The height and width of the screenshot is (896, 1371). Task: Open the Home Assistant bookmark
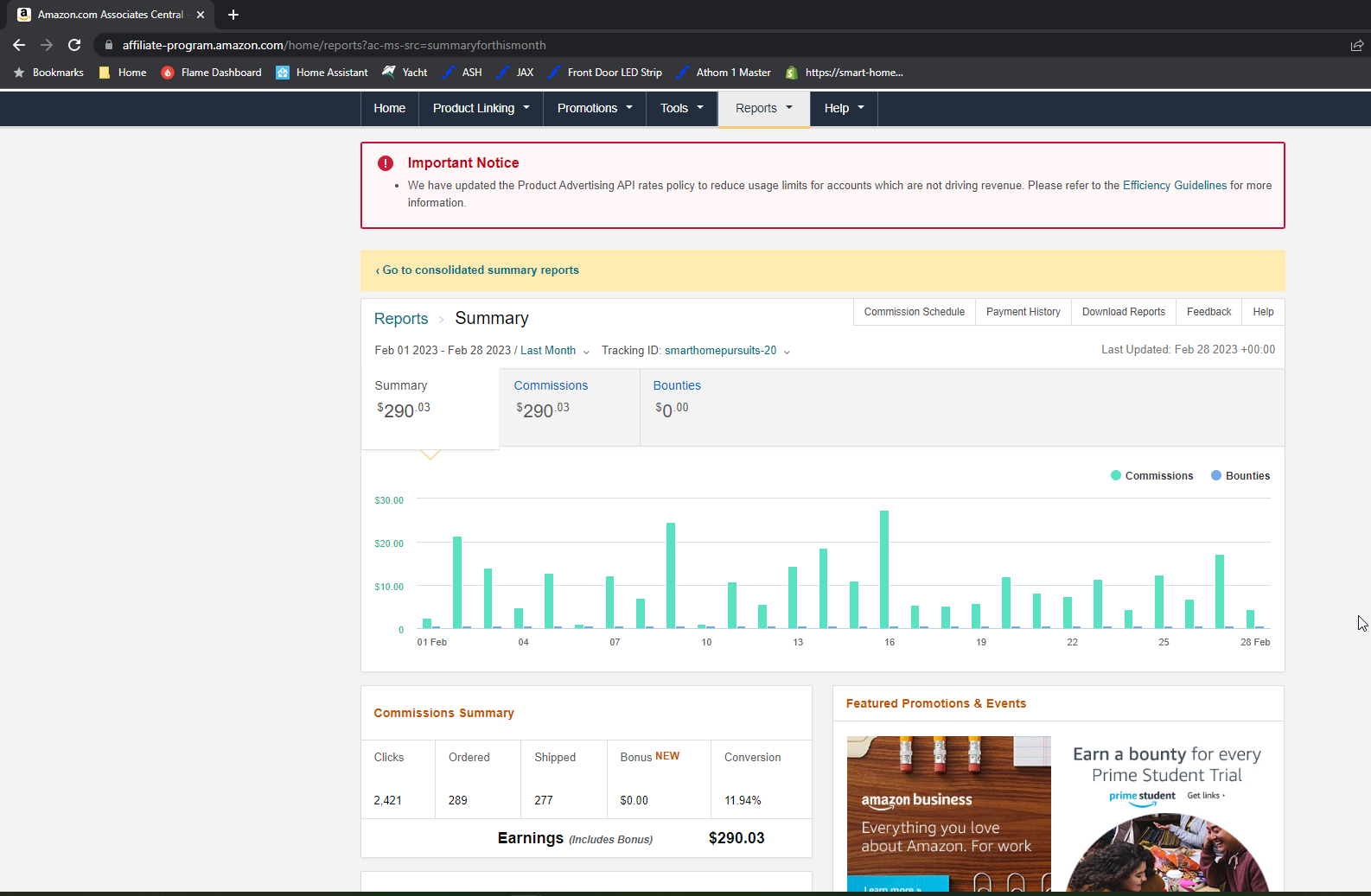[322, 73]
